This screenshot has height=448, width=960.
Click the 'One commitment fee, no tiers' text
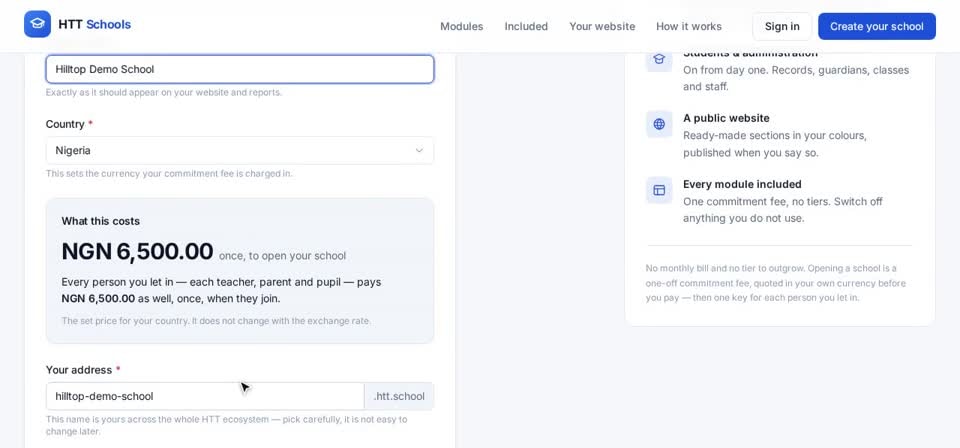pyautogui.click(x=783, y=210)
